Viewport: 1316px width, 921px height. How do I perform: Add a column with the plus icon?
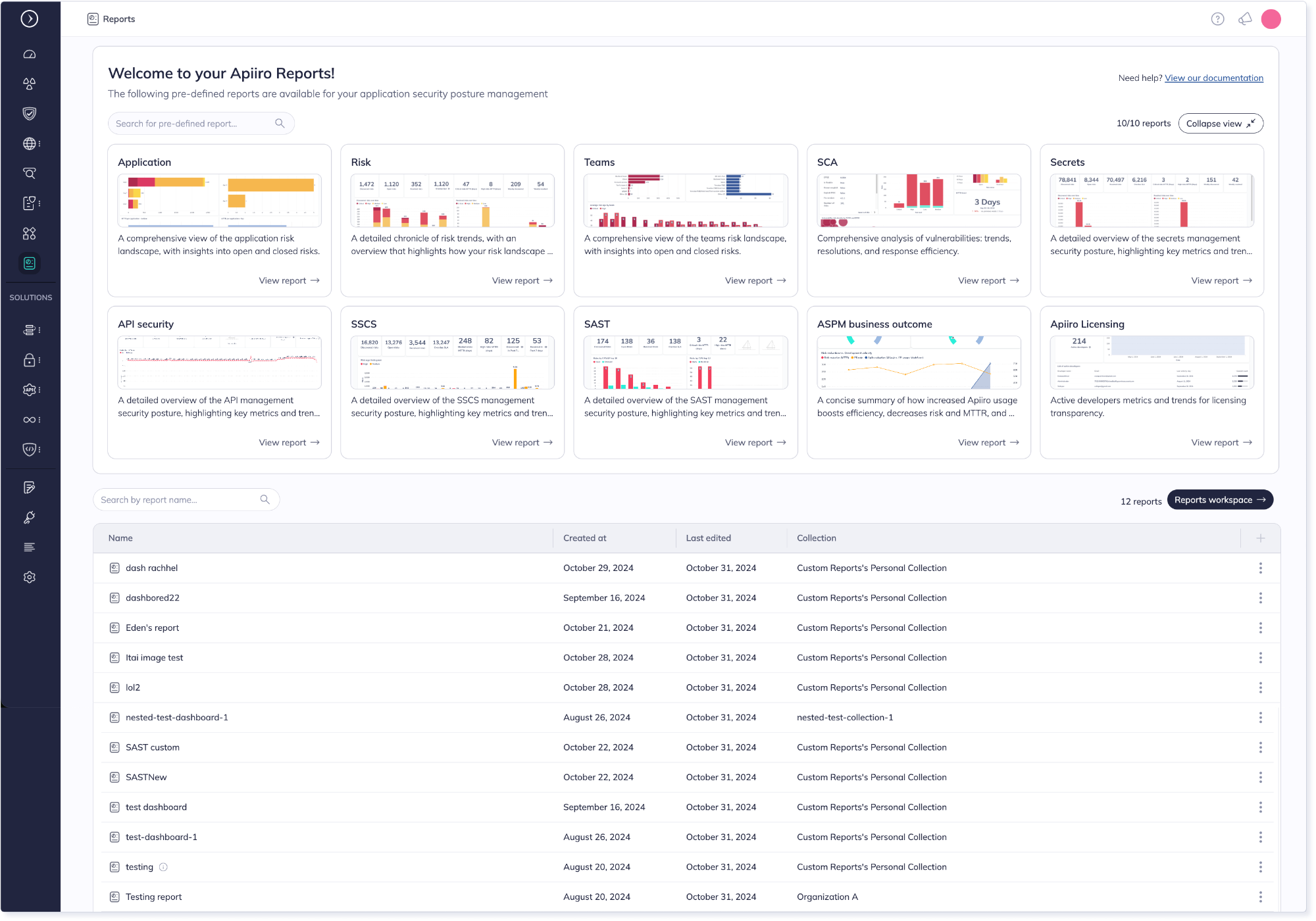[x=1261, y=538]
